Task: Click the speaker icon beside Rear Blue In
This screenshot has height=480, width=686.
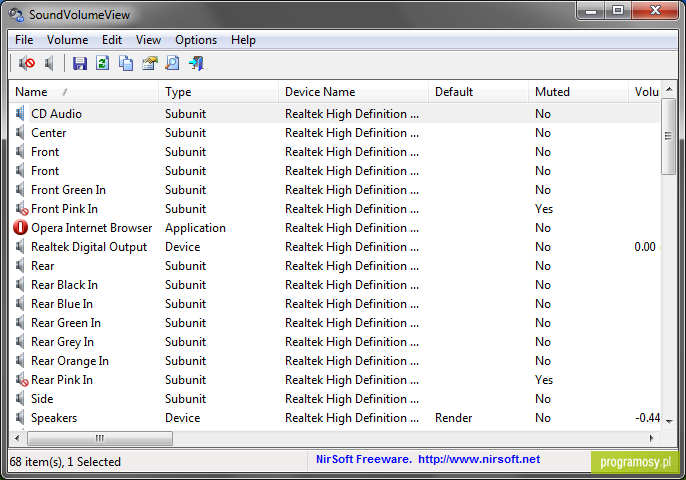Action: (x=20, y=304)
